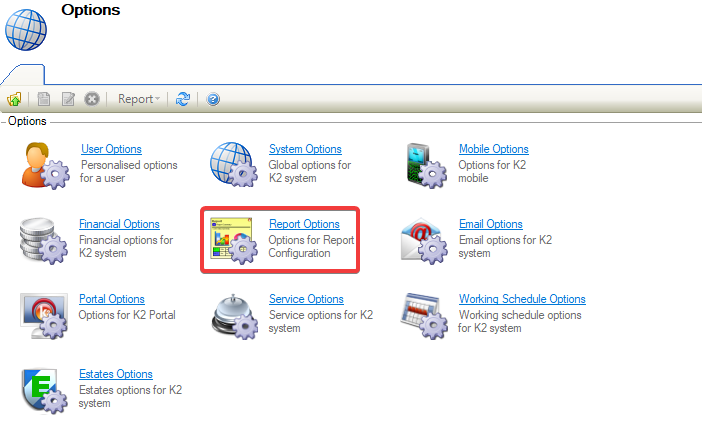This screenshot has width=702, height=430.
Task: Click the home folder toolbar icon
Action: coord(14,99)
